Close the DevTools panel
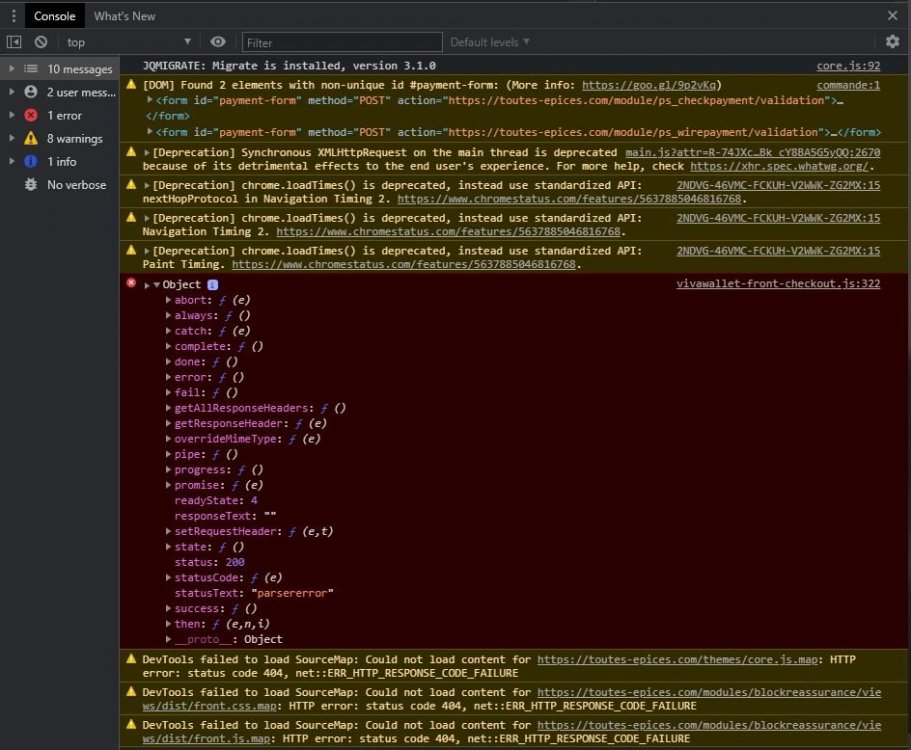Screen dimensions: 911x750 pyautogui.click(x=892, y=16)
